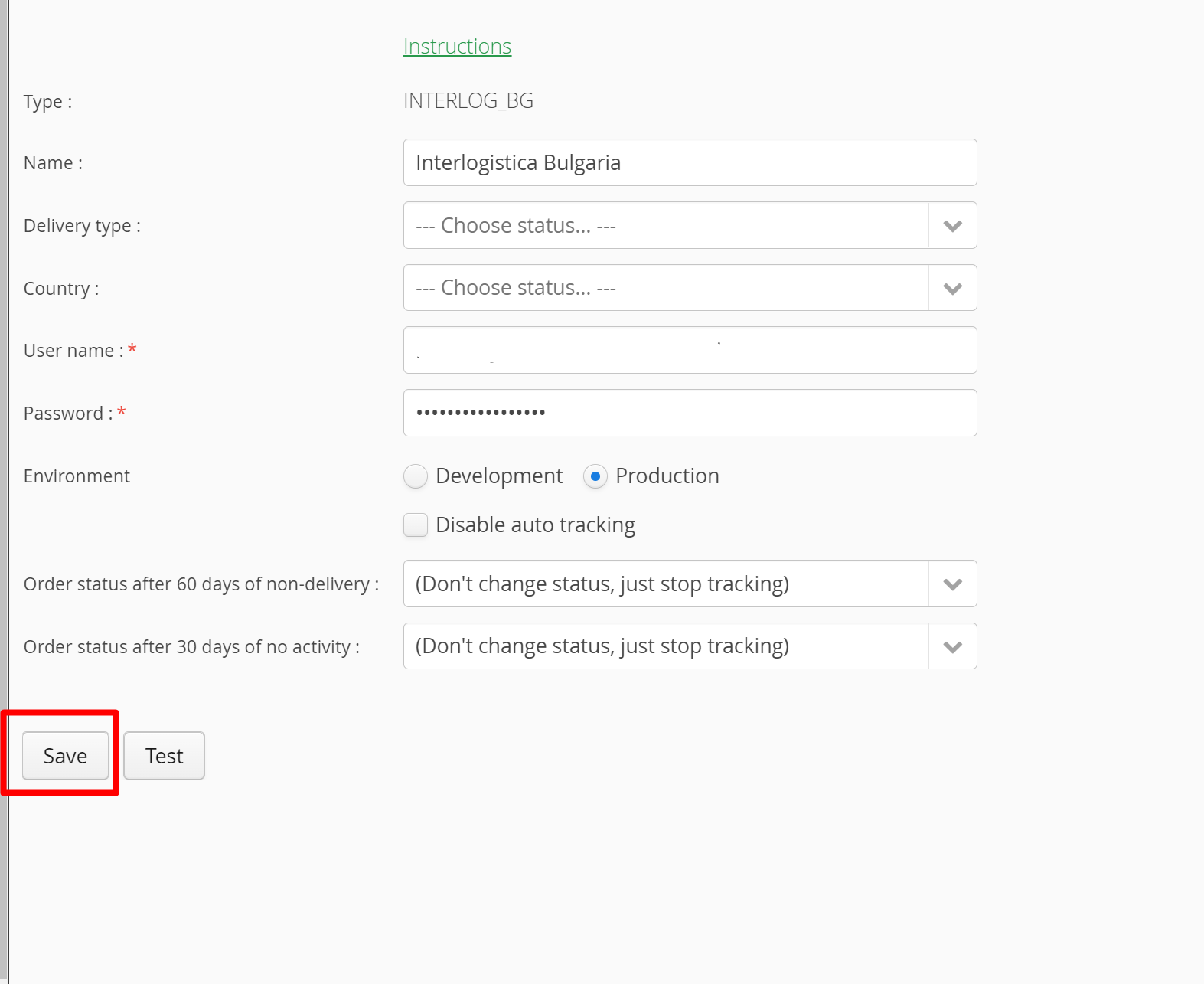
Task: Click the Order status after 30 days label
Action: 191,647
